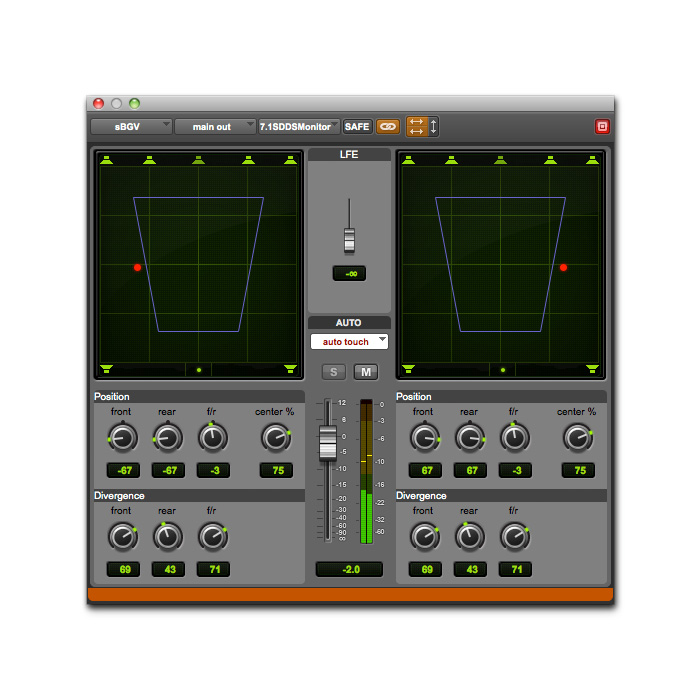
Task: Click left Divergence rear knob
Action: point(168,537)
